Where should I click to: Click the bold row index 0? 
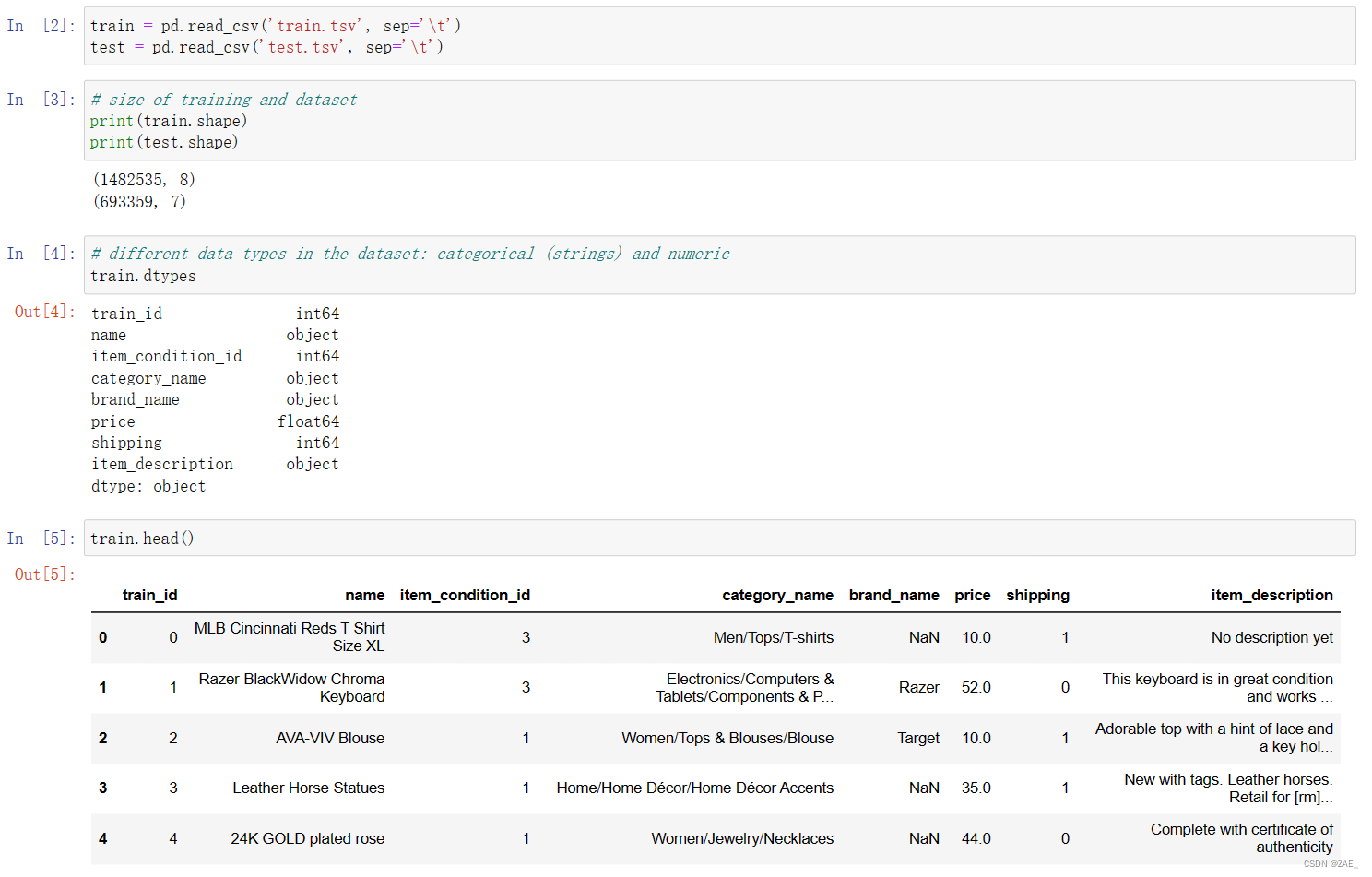point(102,637)
